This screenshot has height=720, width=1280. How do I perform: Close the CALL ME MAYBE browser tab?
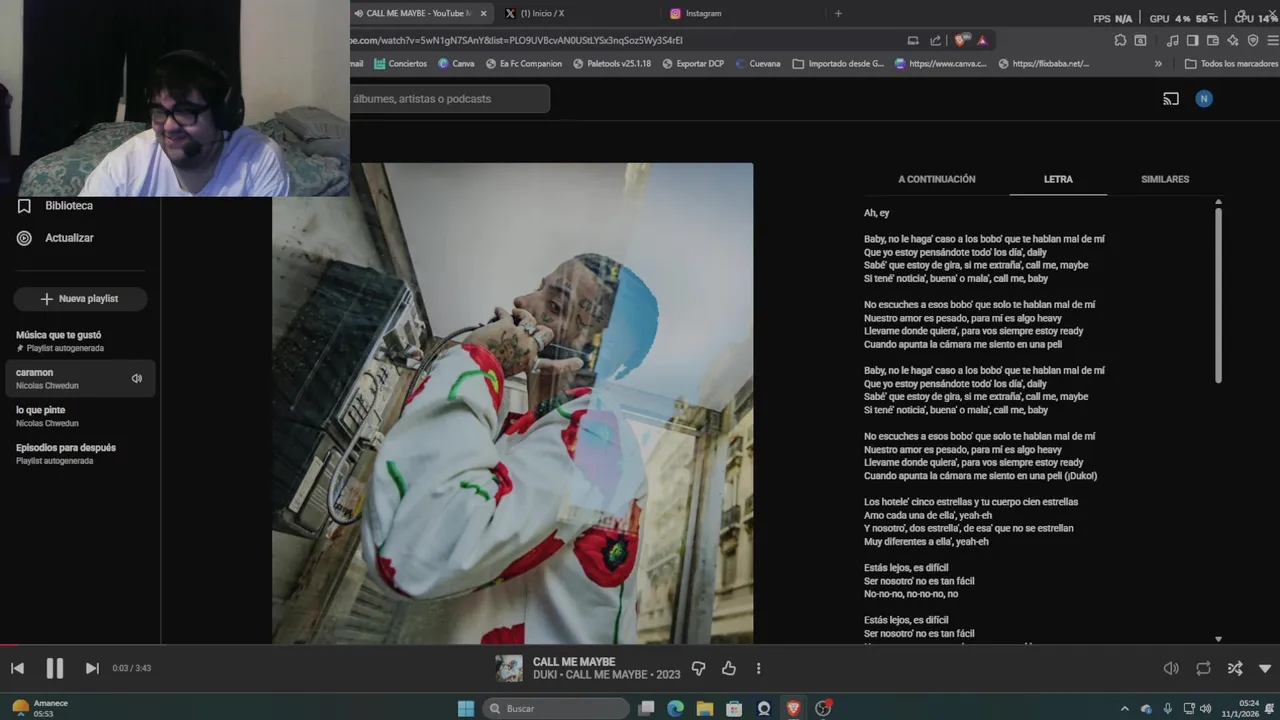[484, 13]
